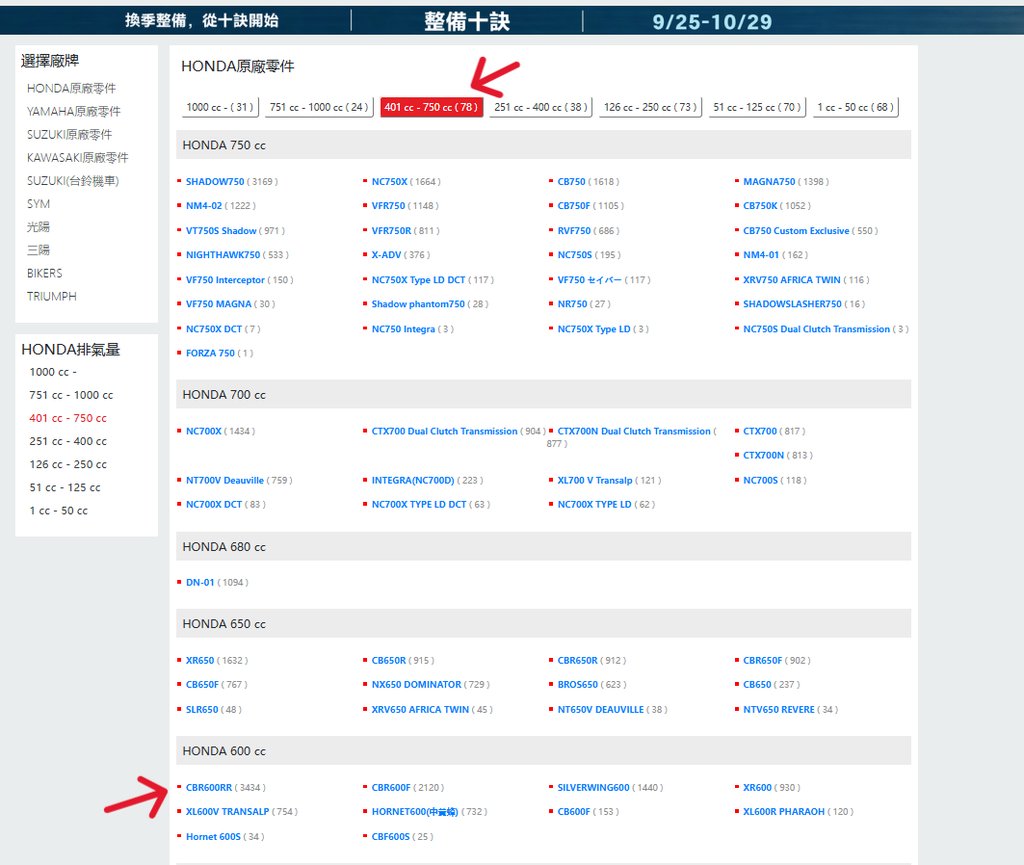1024x865 pixels.
Task: View XR650 model parts
Action: 200,661
